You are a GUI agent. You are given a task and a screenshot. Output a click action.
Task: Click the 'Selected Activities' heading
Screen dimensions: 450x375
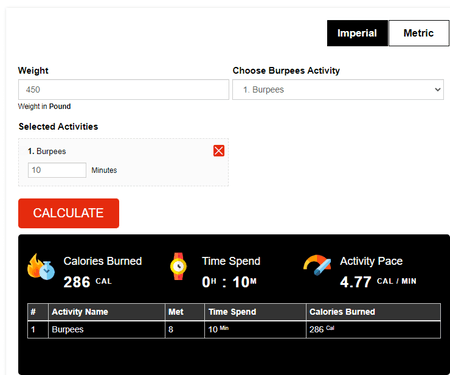[x=58, y=127]
